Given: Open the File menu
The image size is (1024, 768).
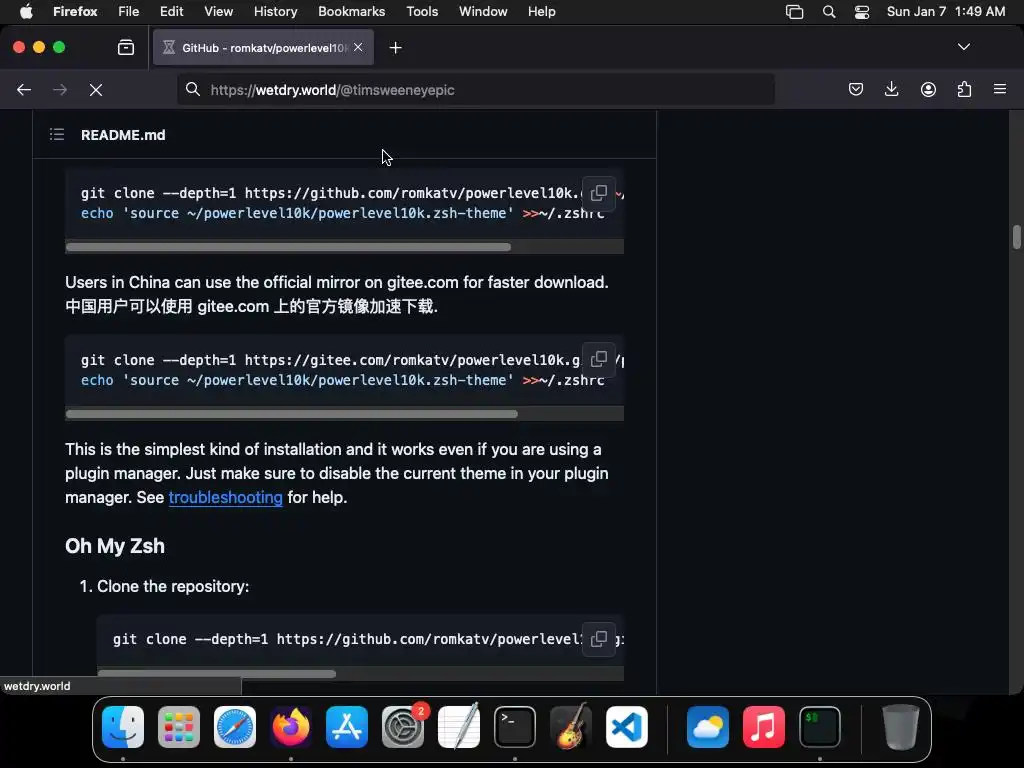Looking at the screenshot, I should click(x=129, y=12).
